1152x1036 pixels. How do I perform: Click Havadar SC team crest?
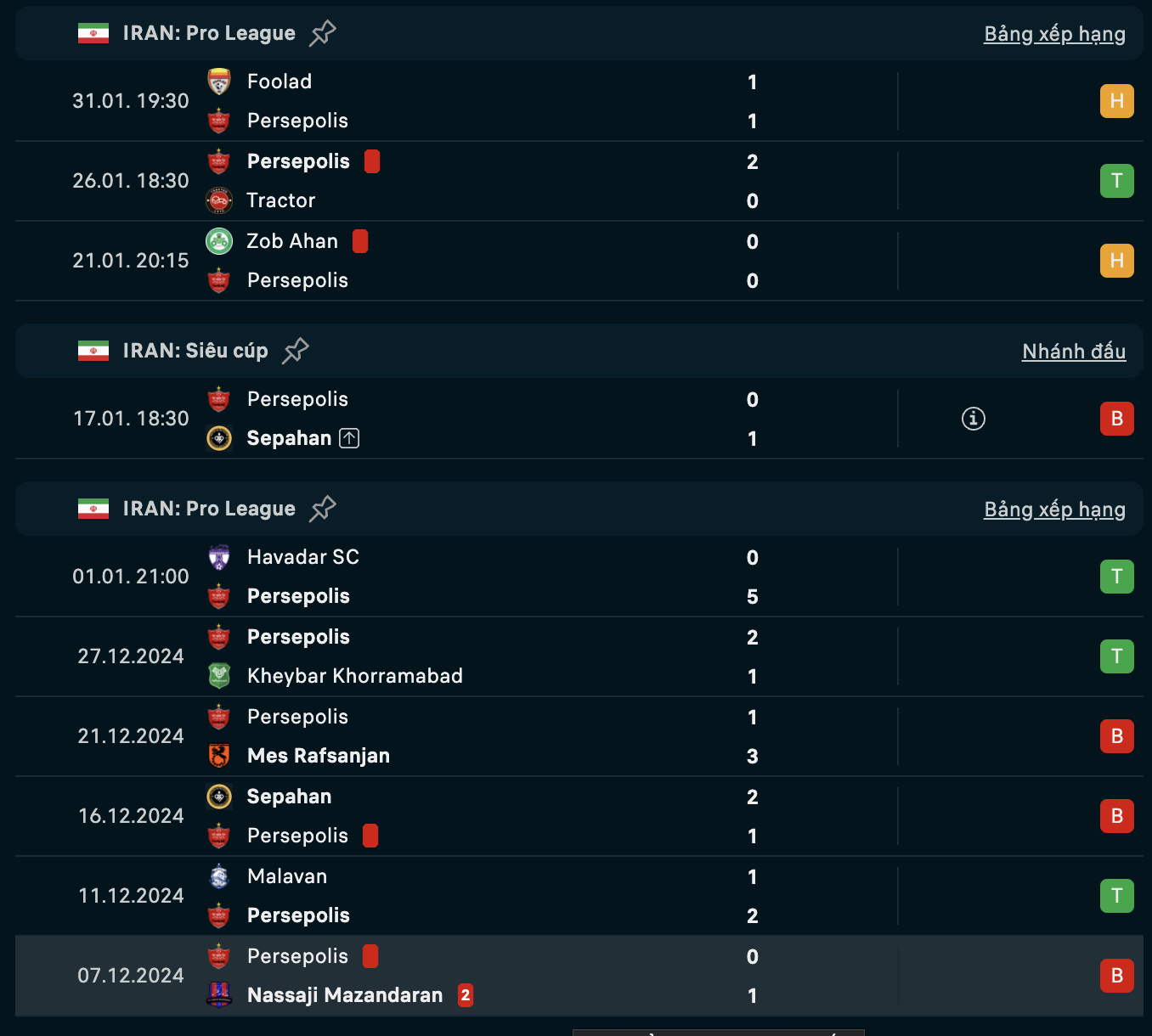point(219,557)
